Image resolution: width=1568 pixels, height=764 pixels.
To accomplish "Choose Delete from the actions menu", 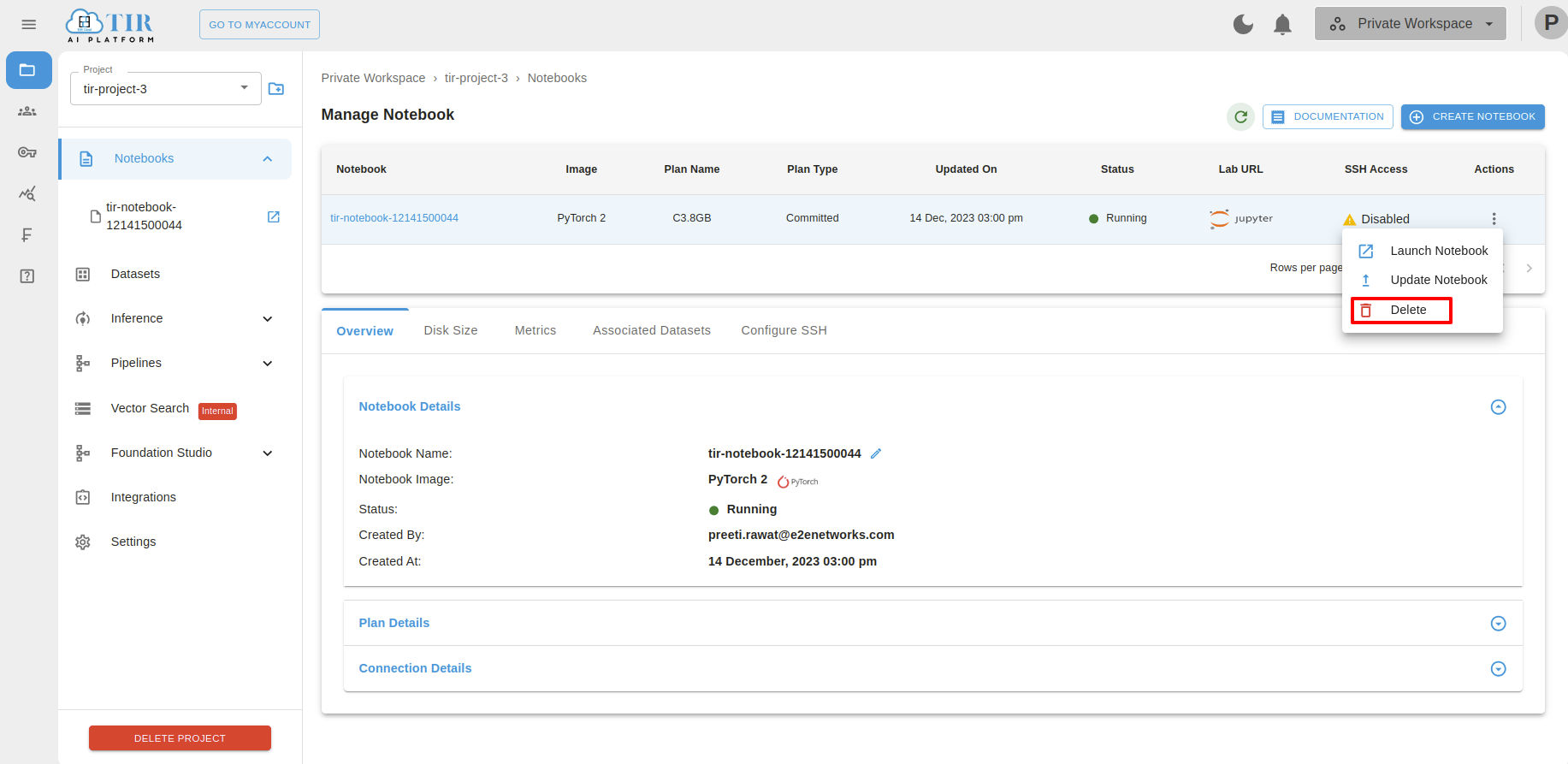I will 1401,310.
